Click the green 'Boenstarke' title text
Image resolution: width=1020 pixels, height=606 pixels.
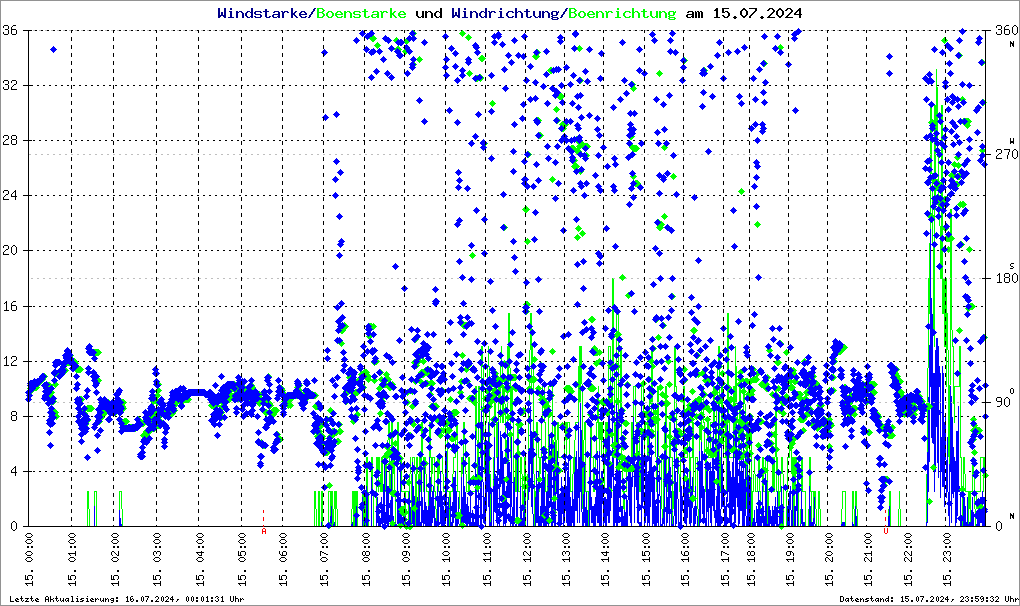pyautogui.click(x=361, y=14)
